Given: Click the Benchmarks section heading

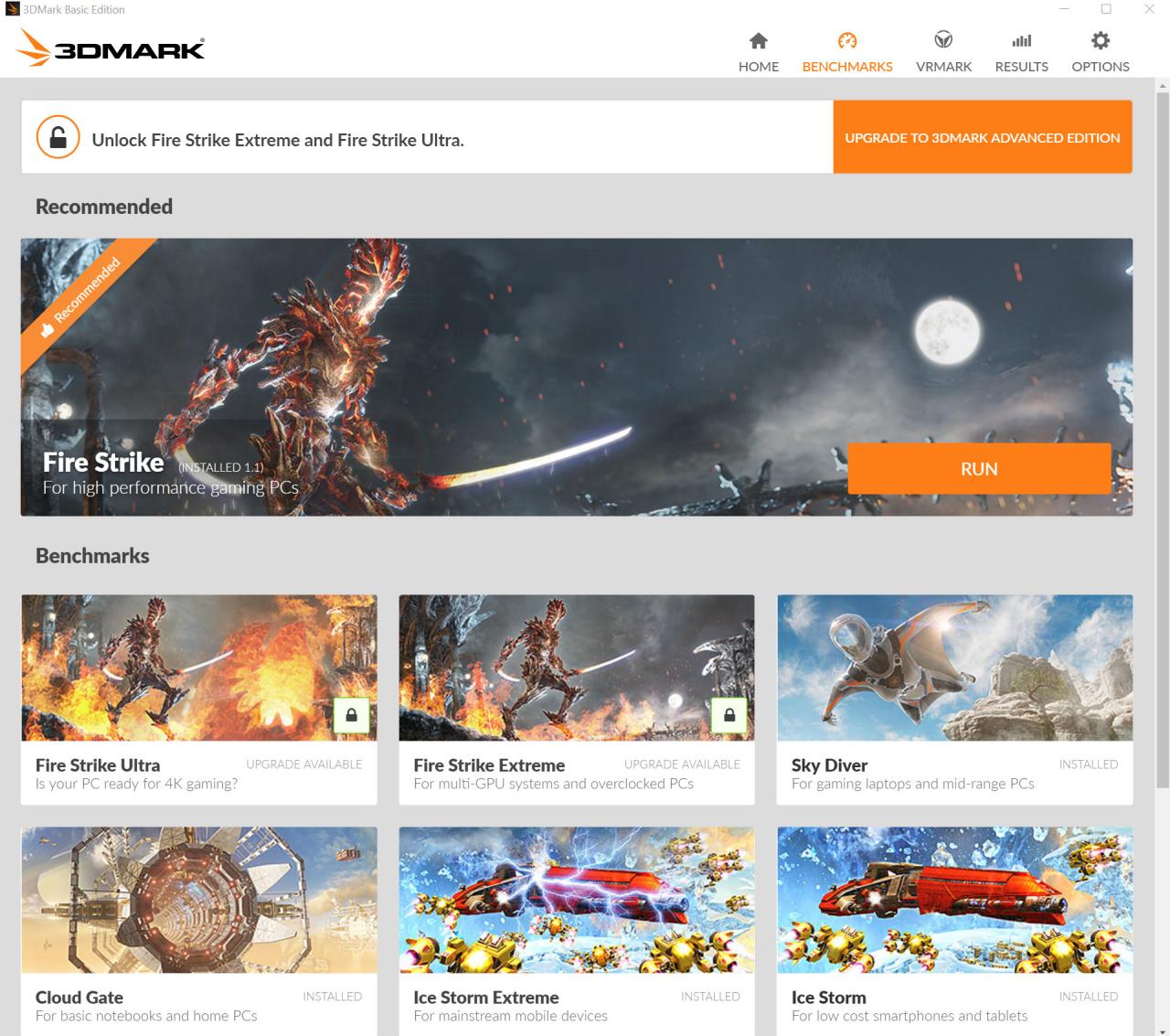Looking at the screenshot, I should pos(92,556).
